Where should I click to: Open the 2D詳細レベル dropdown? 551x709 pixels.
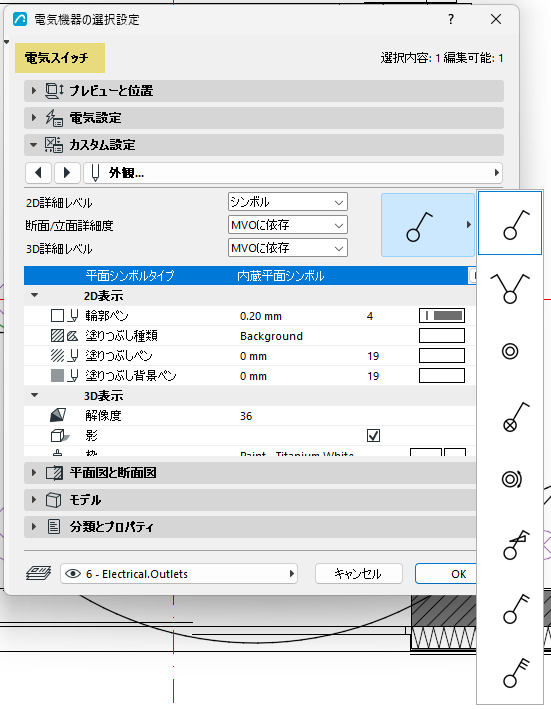[x=287, y=202]
